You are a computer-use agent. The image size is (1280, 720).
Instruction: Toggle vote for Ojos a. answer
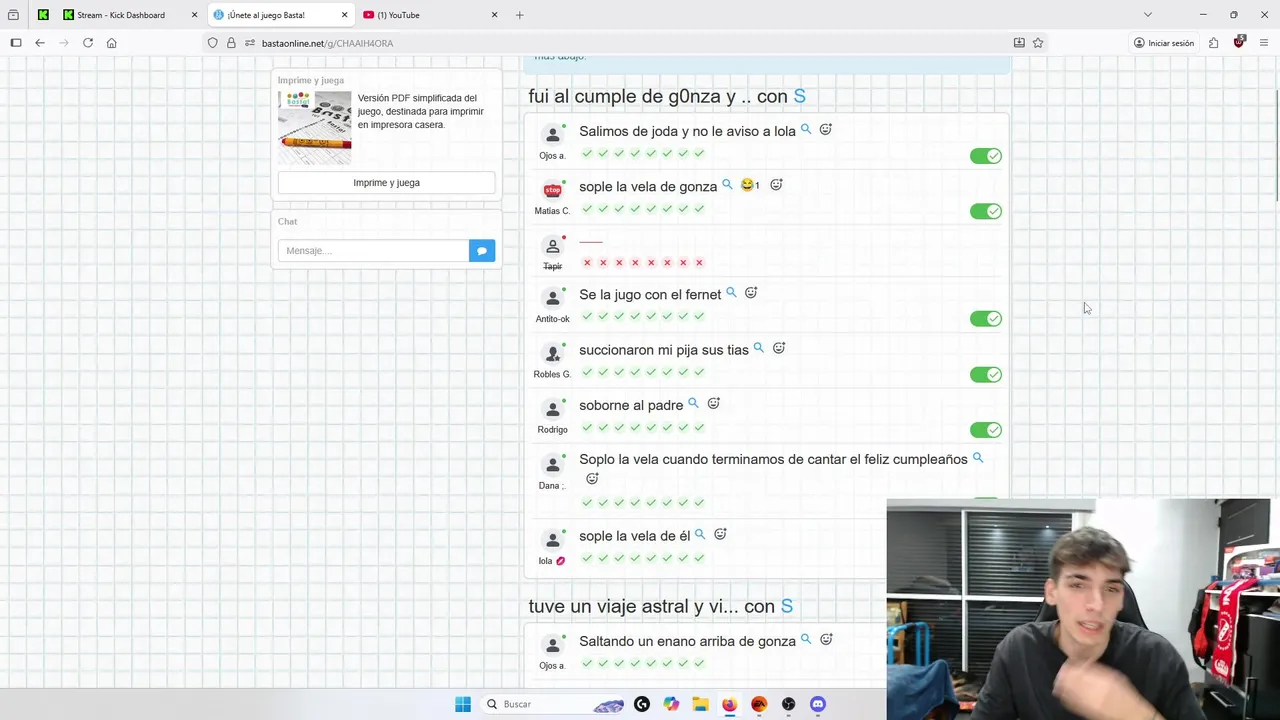[x=986, y=156]
